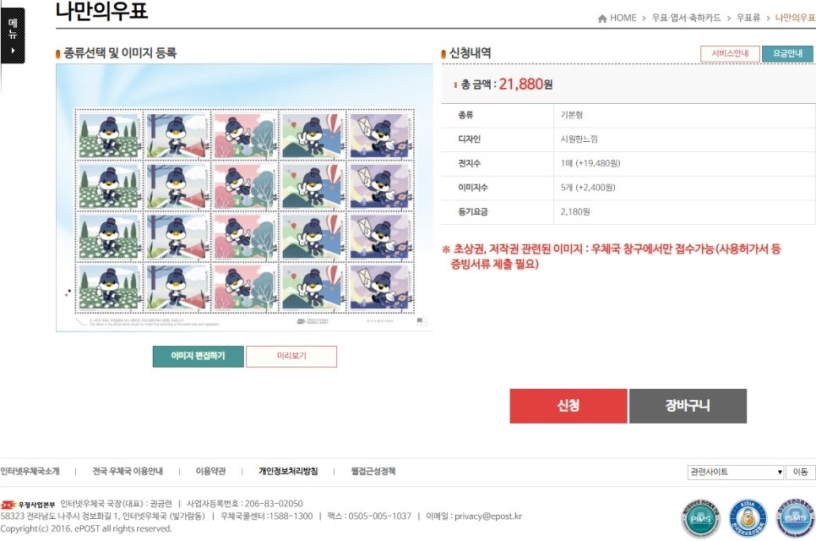Image resolution: width=816 pixels, height=541 pixels.
Task: Click the green PIMS certification badge
Action: pyautogui.click(x=701, y=518)
